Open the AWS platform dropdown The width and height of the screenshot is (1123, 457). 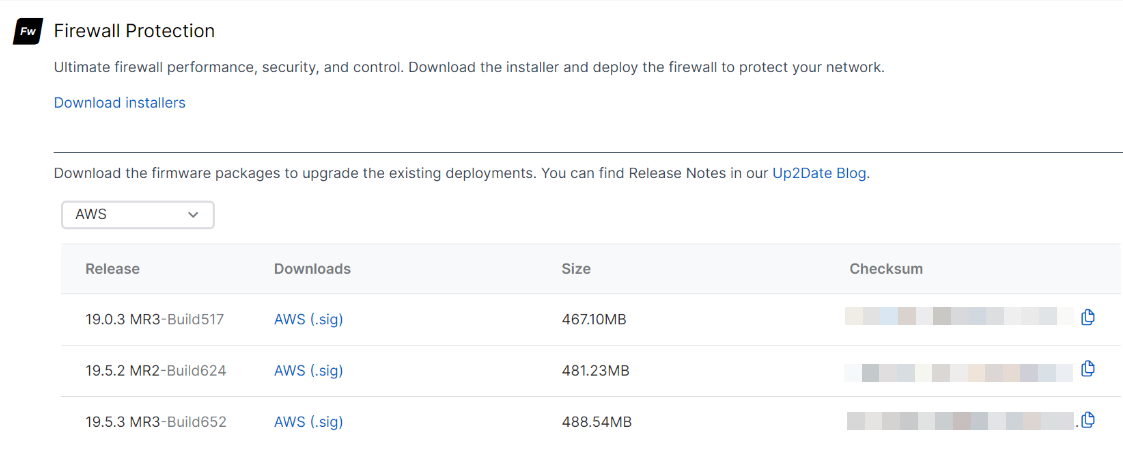138,215
